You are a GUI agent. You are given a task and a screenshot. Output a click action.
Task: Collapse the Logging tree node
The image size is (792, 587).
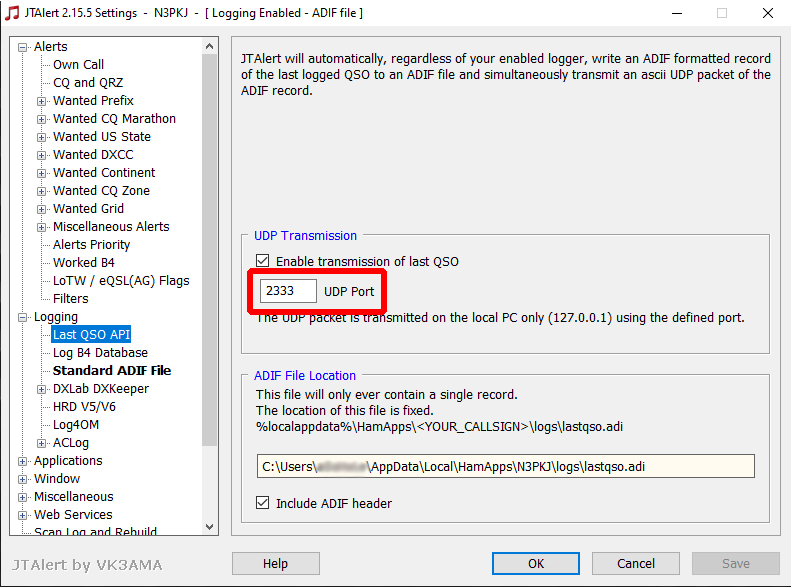coord(22,318)
